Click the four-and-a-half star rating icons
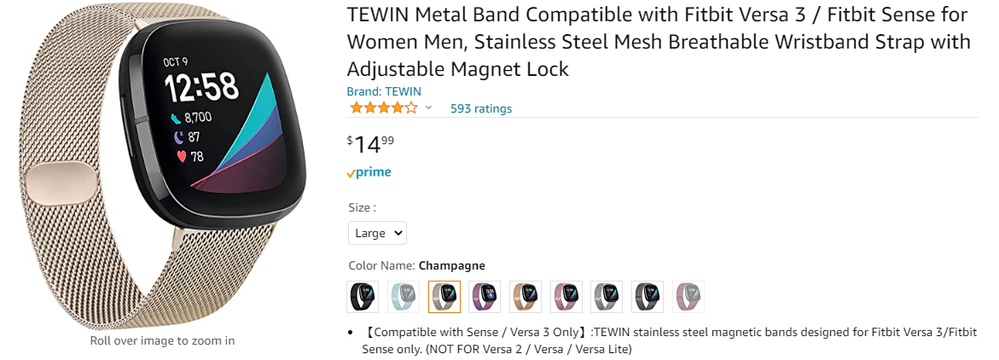Screen dimensions: 999x360 (x=383, y=108)
